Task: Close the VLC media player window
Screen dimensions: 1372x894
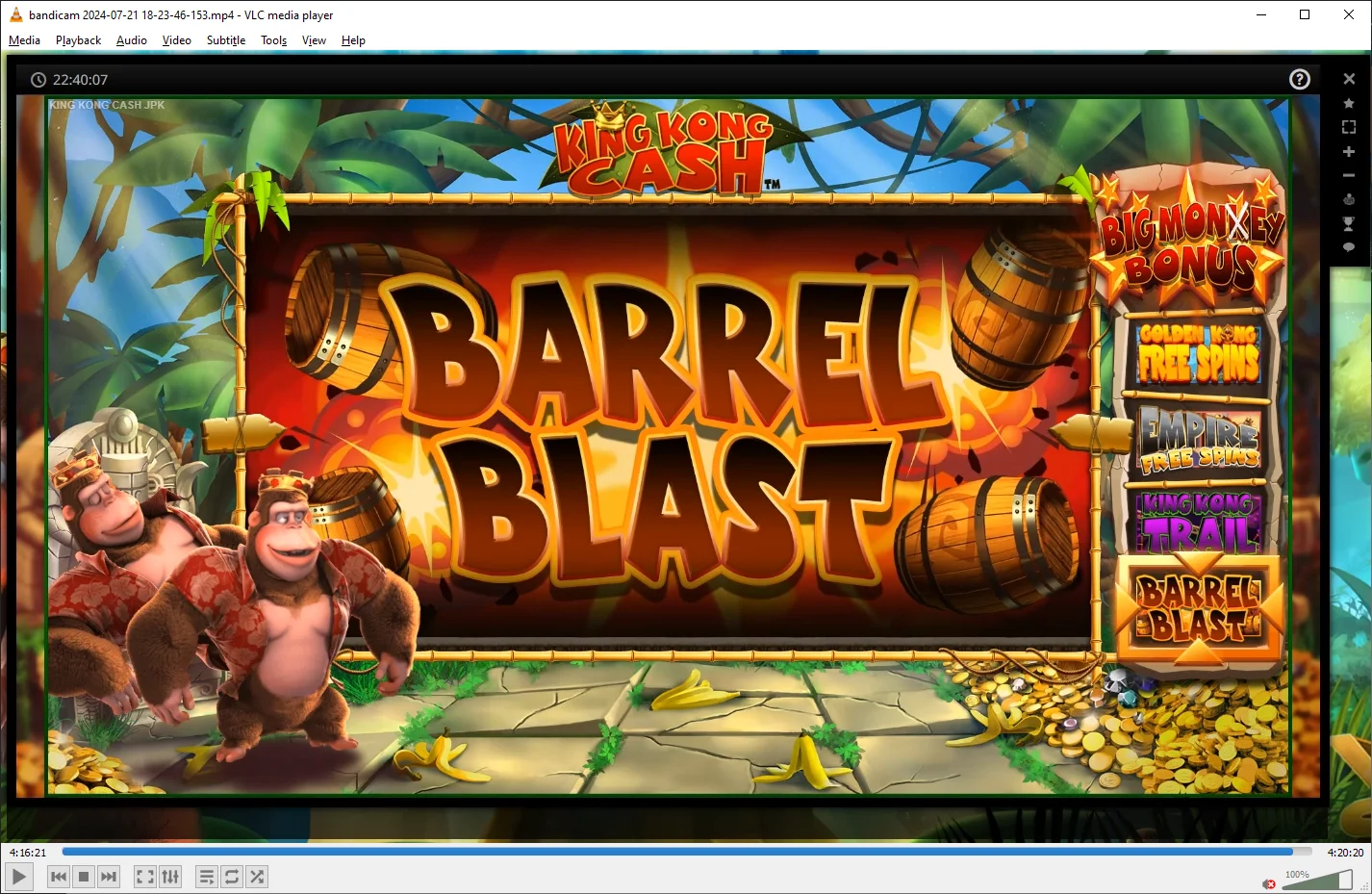Action: tap(1349, 14)
